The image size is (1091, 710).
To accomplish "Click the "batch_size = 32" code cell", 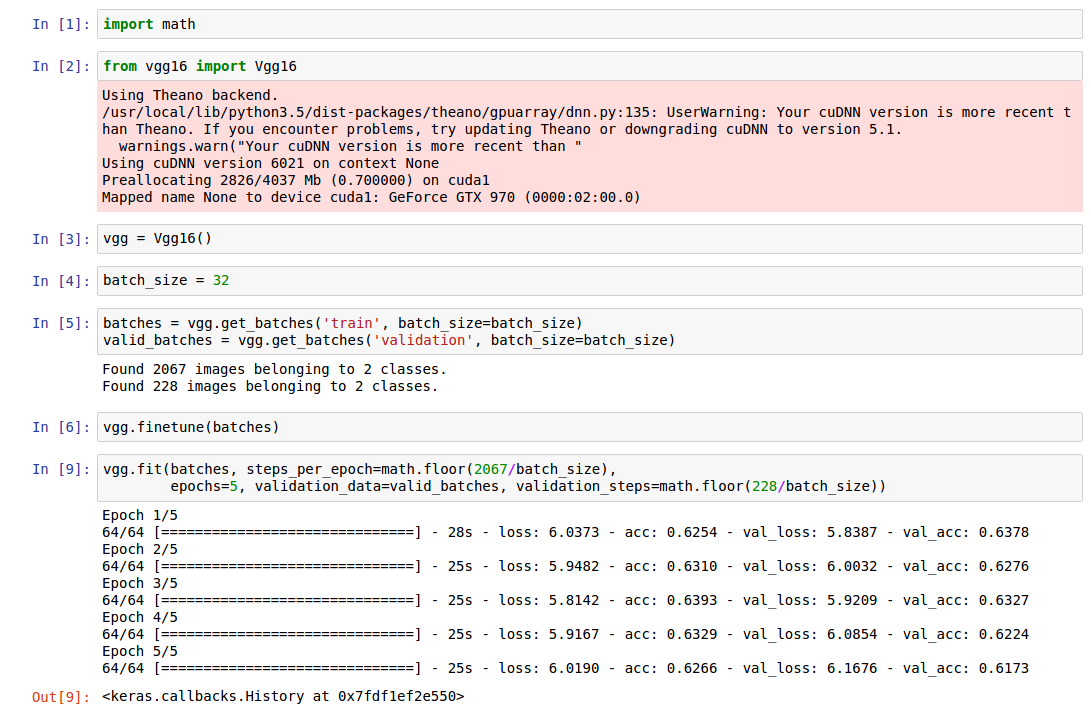I will (x=590, y=281).
